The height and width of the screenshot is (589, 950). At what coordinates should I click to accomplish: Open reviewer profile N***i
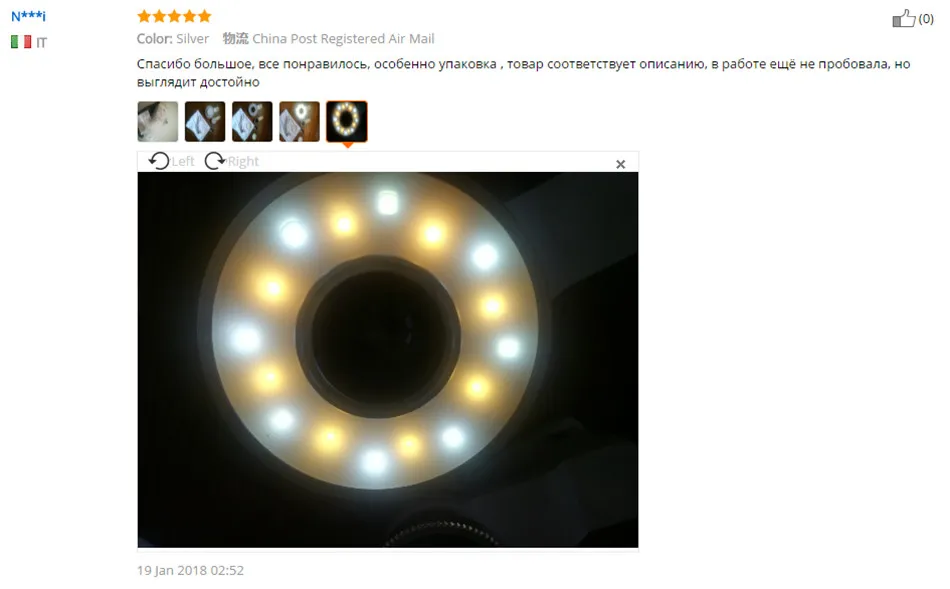[28, 16]
